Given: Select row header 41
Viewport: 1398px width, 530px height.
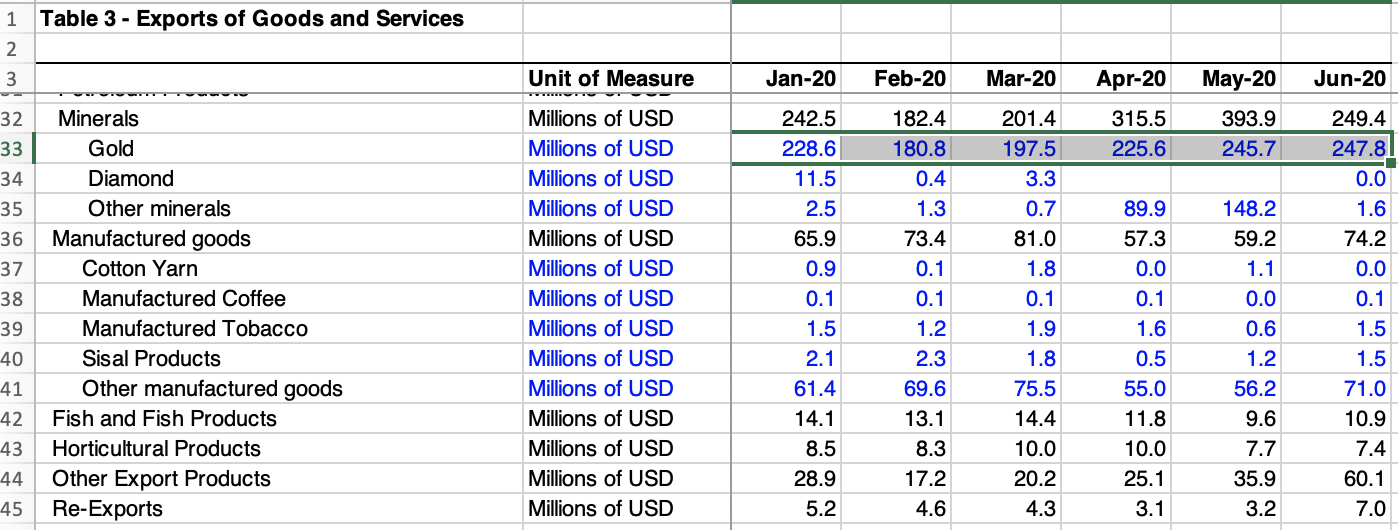Looking at the screenshot, I should (15, 389).
